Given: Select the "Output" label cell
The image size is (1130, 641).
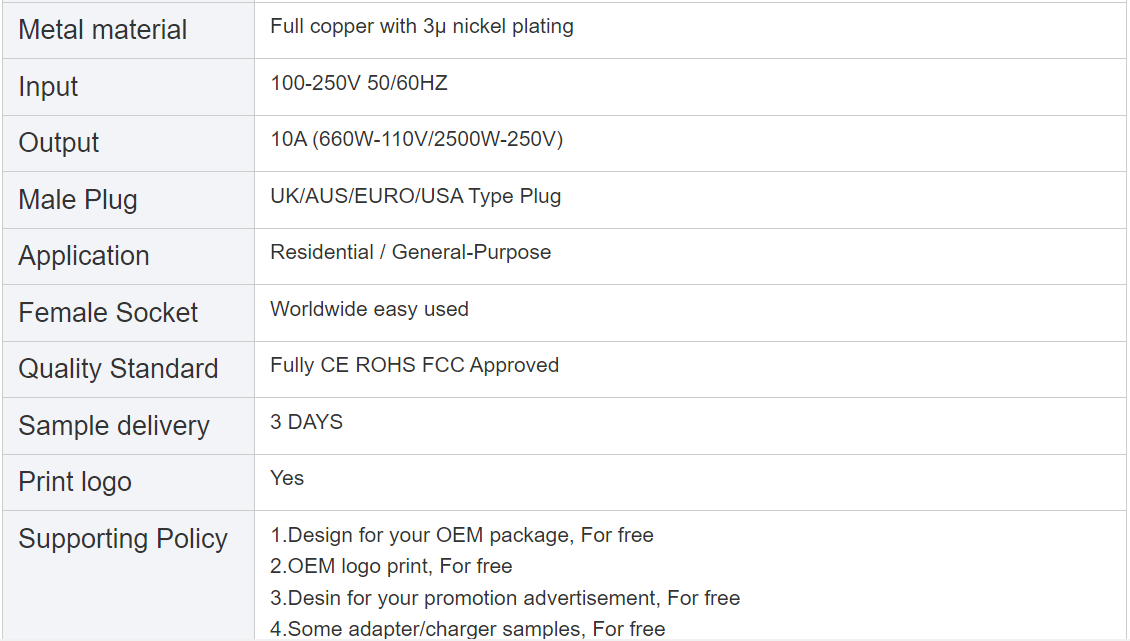Looking at the screenshot, I should [x=59, y=143].
